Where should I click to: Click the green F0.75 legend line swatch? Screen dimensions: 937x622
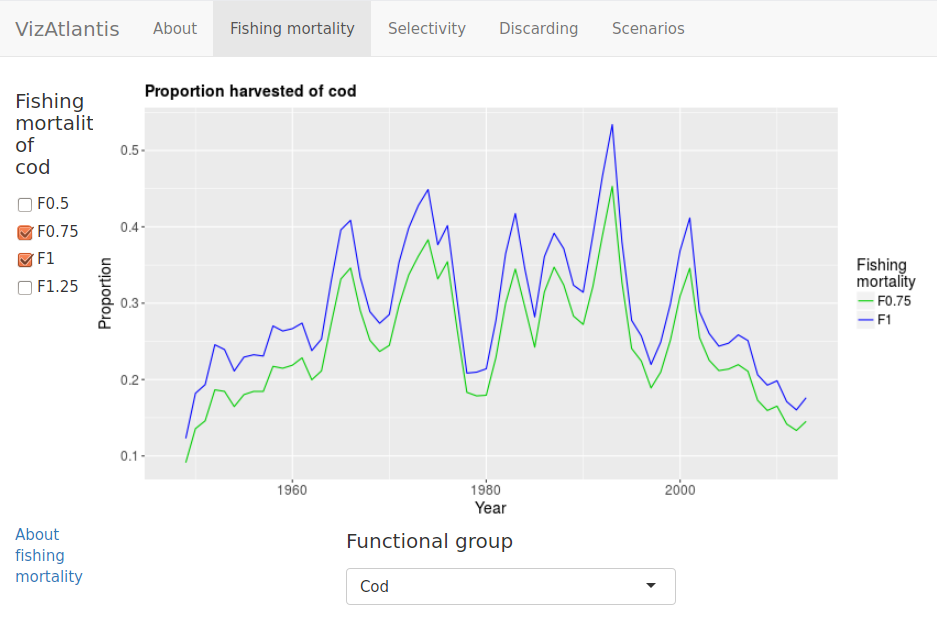click(865, 300)
